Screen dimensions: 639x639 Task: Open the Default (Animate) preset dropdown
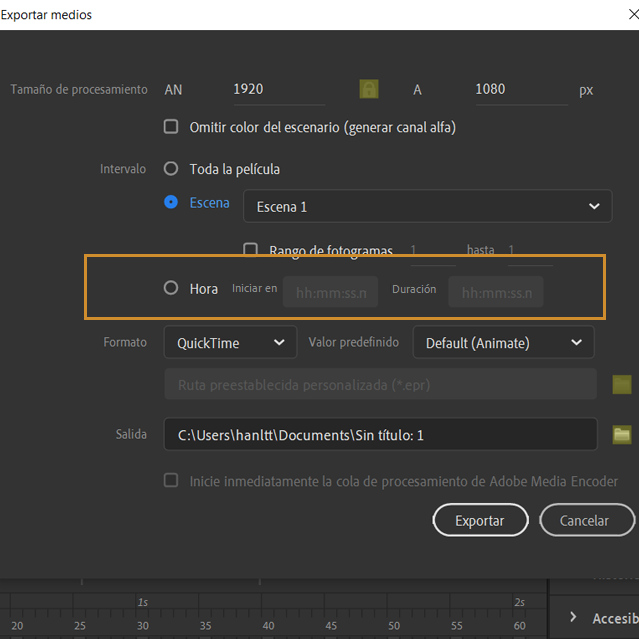(503, 342)
